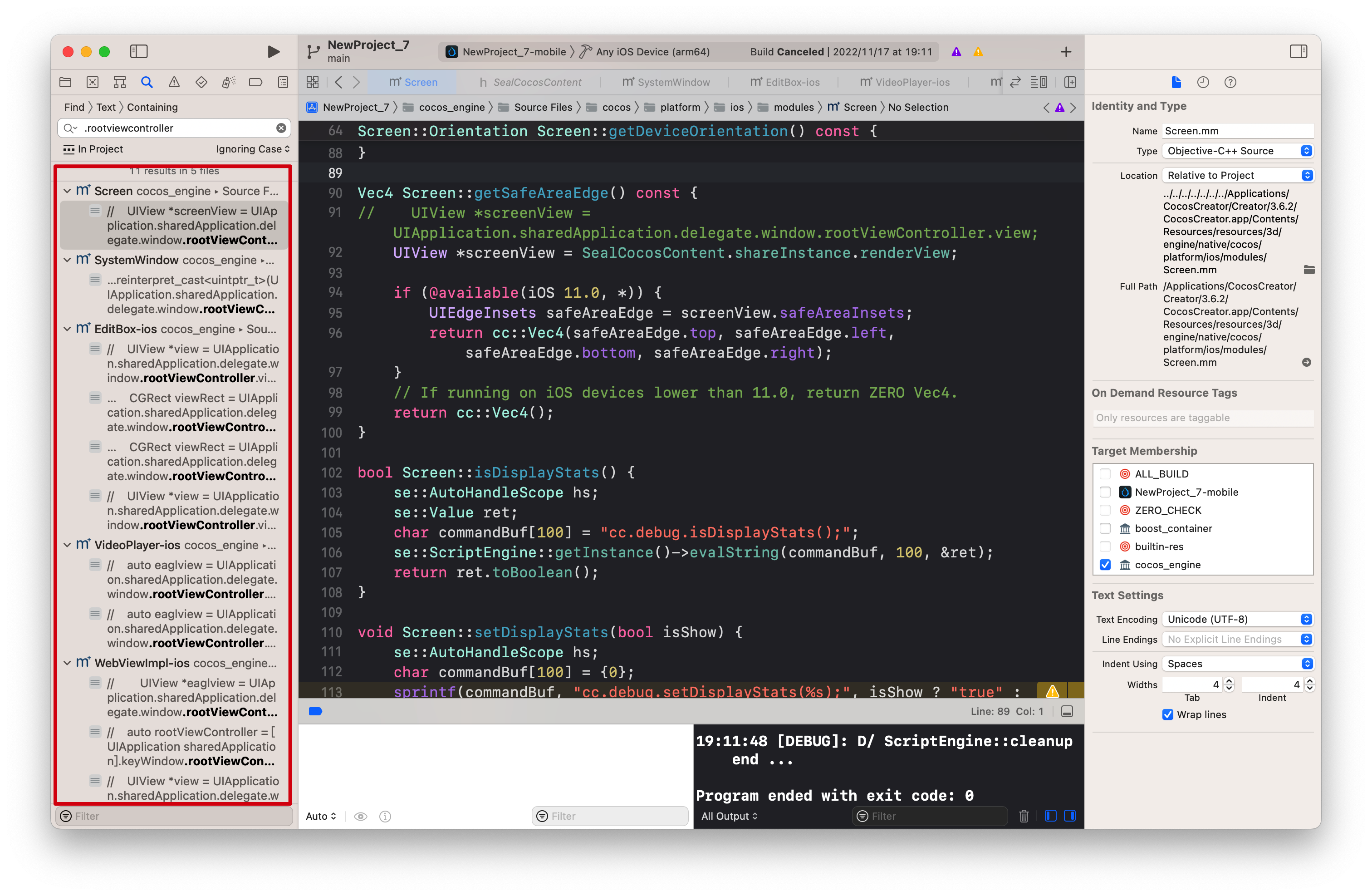Open the Project navigator folder icon
Image resolution: width=1372 pixels, height=896 pixels.
pos(66,82)
